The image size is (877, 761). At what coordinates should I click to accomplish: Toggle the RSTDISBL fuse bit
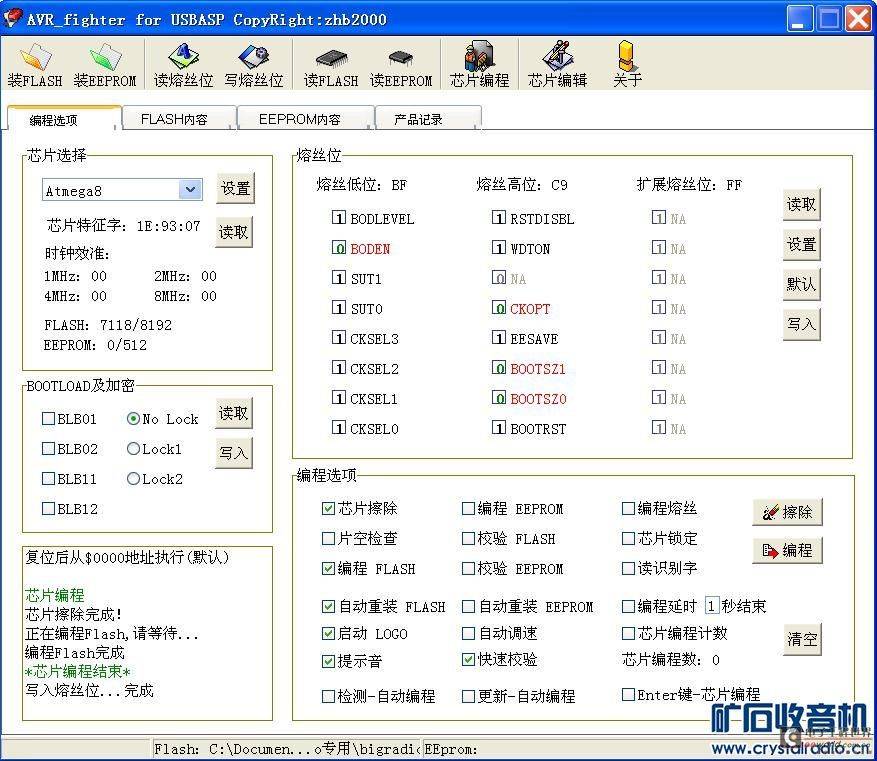point(498,217)
